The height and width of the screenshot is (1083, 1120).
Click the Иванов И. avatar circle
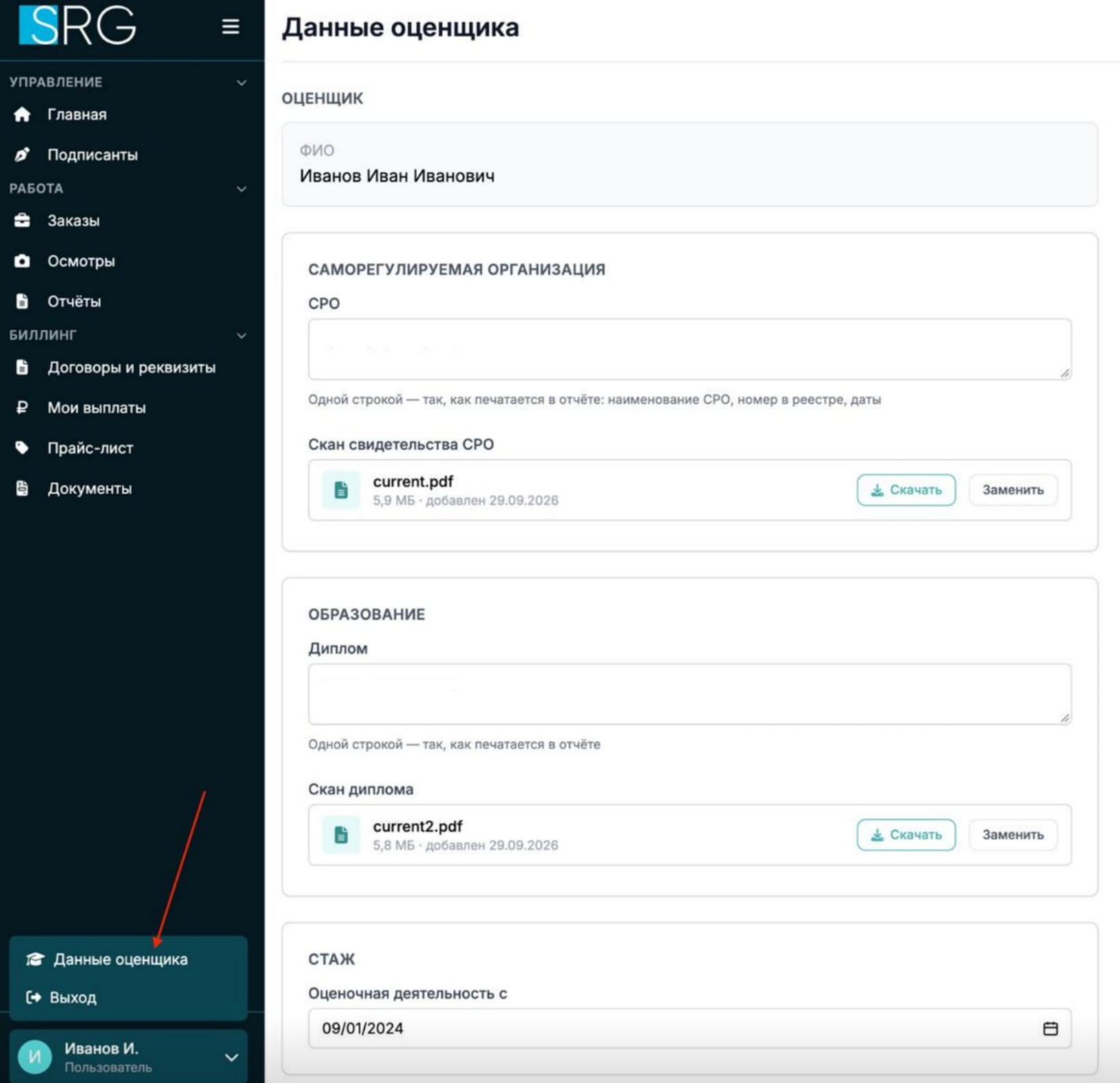[35, 1056]
